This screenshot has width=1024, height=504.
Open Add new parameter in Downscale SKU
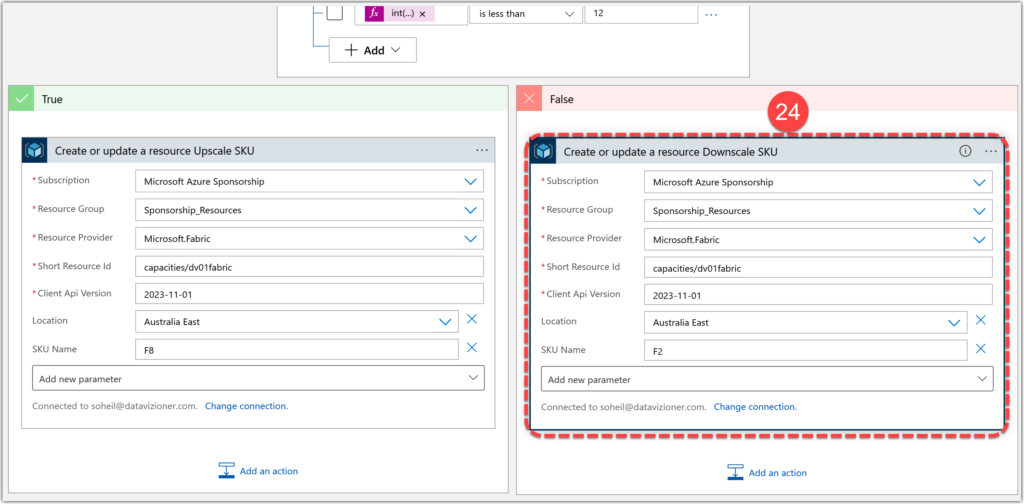[x=767, y=379]
